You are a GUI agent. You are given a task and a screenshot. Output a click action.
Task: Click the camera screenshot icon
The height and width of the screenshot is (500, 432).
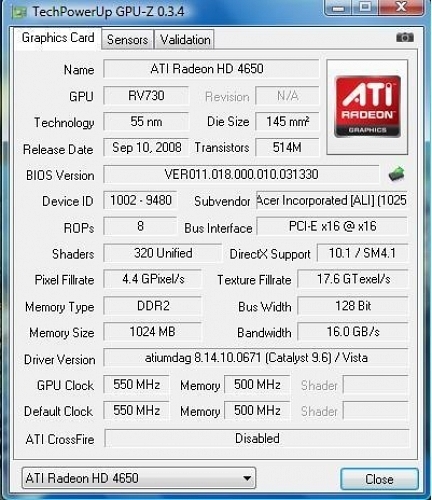[x=405, y=37]
